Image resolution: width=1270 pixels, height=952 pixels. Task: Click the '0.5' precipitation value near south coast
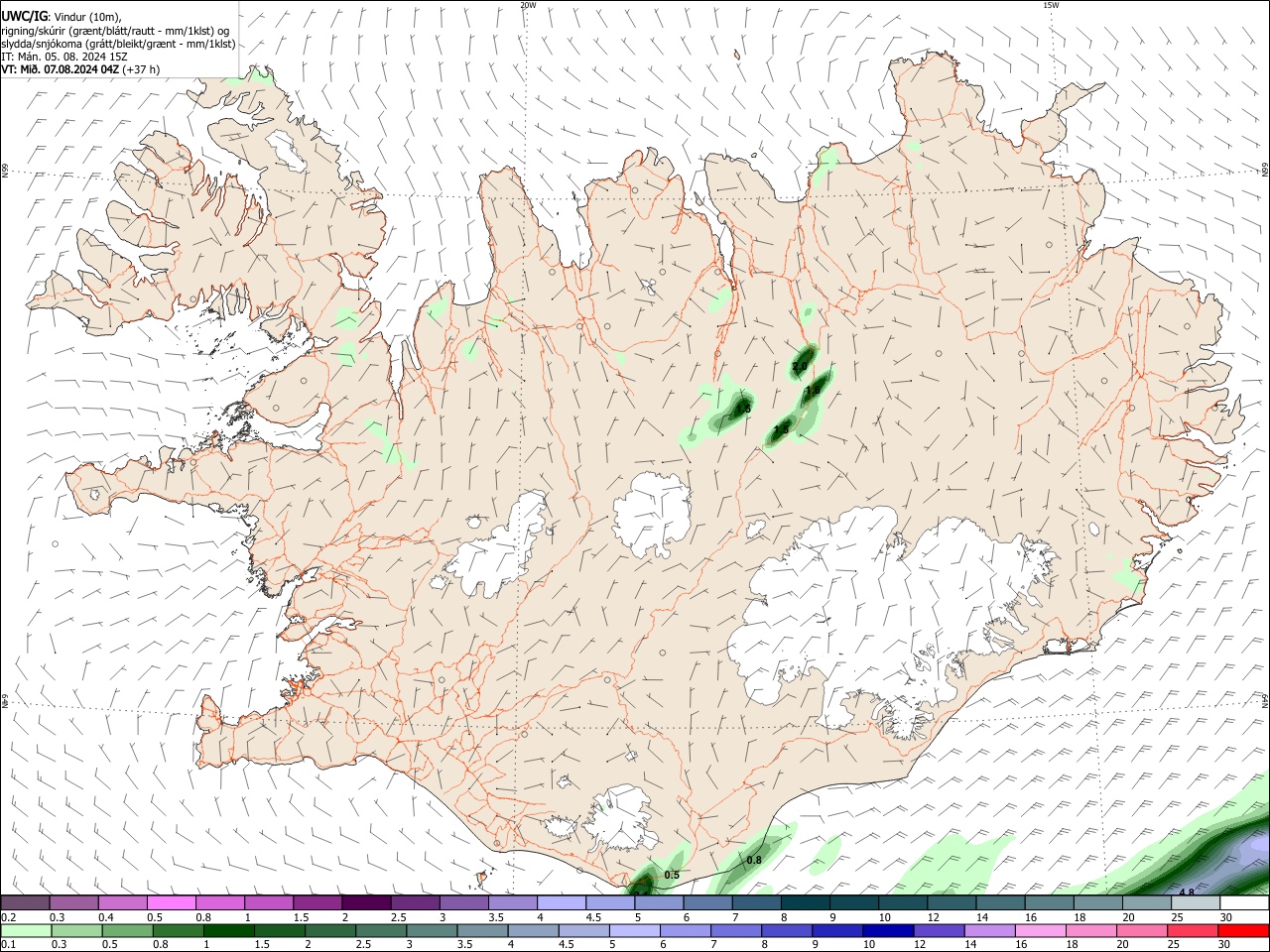click(x=672, y=875)
